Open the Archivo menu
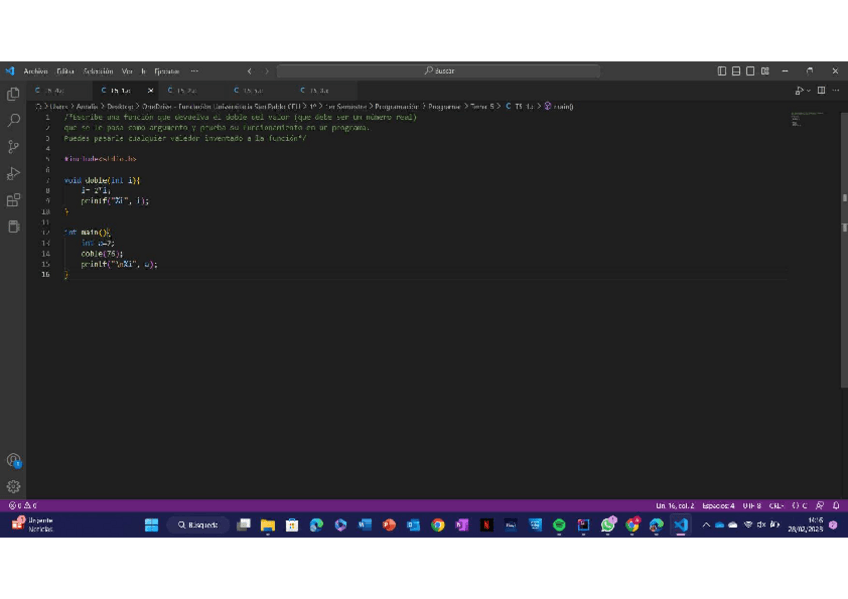 coord(35,71)
